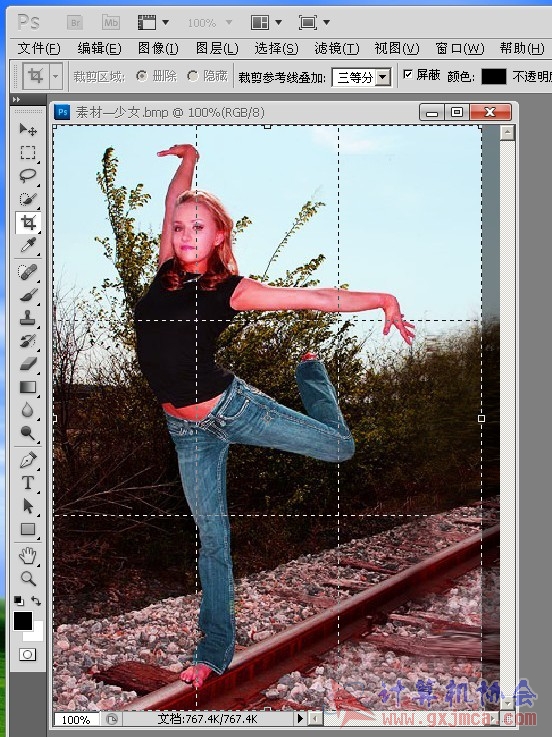
Task: Click the status bar info arrow
Action: (300, 718)
